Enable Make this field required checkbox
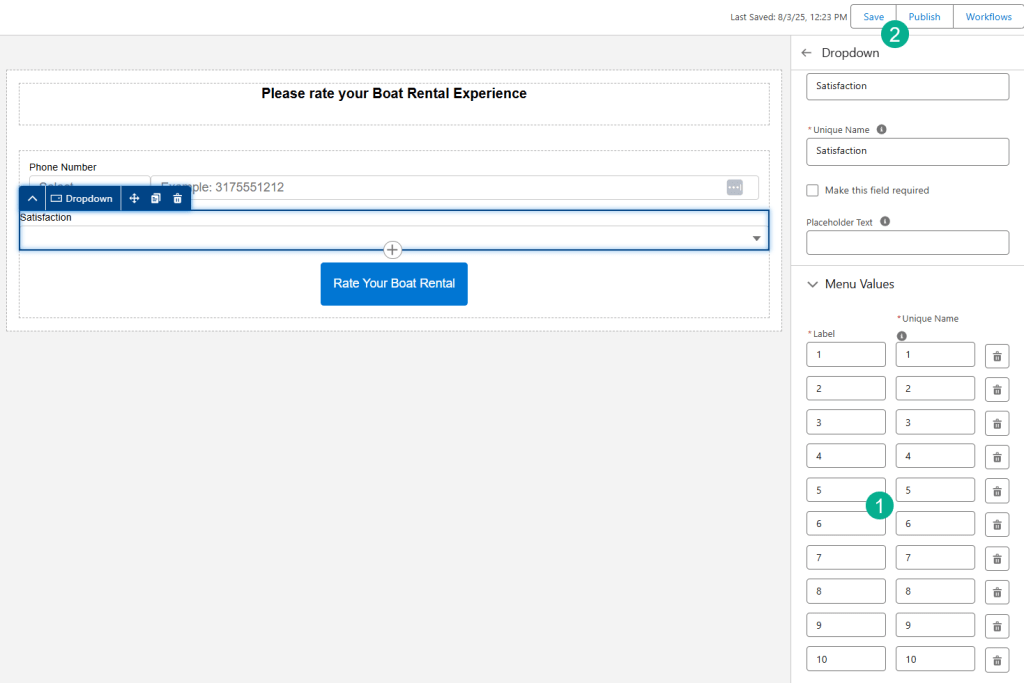The image size is (1024, 683). click(x=813, y=190)
